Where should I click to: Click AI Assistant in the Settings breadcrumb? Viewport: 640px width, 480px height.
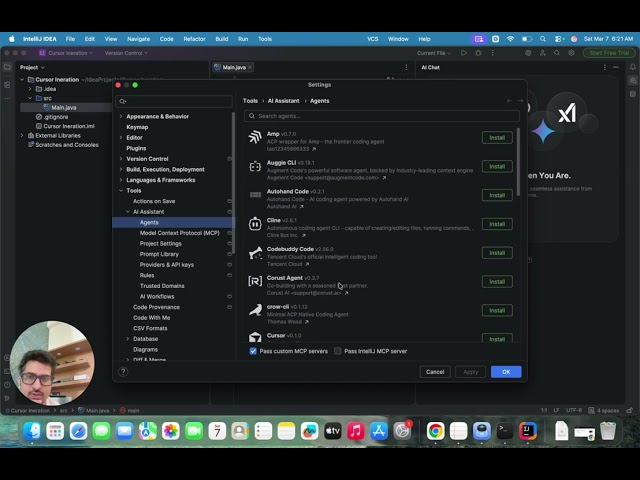[283, 101]
